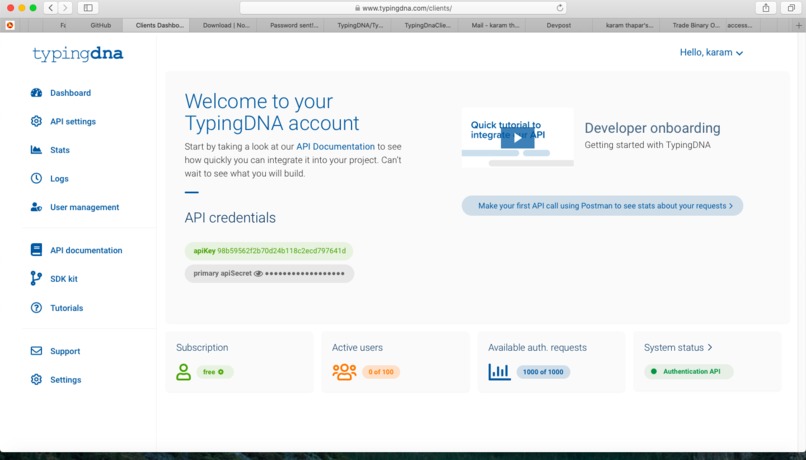Image resolution: width=806 pixels, height=460 pixels.
Task: Click the typingdna logo
Action: (x=78, y=54)
